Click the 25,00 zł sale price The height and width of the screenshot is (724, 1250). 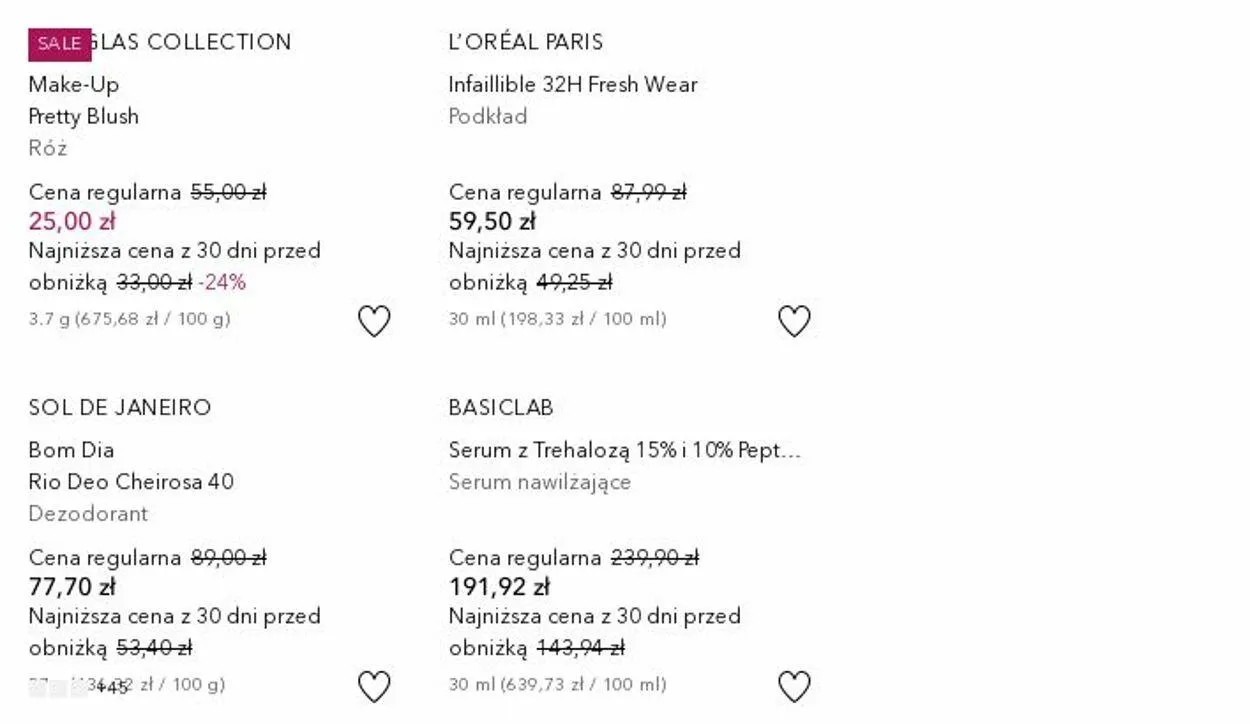coord(72,221)
